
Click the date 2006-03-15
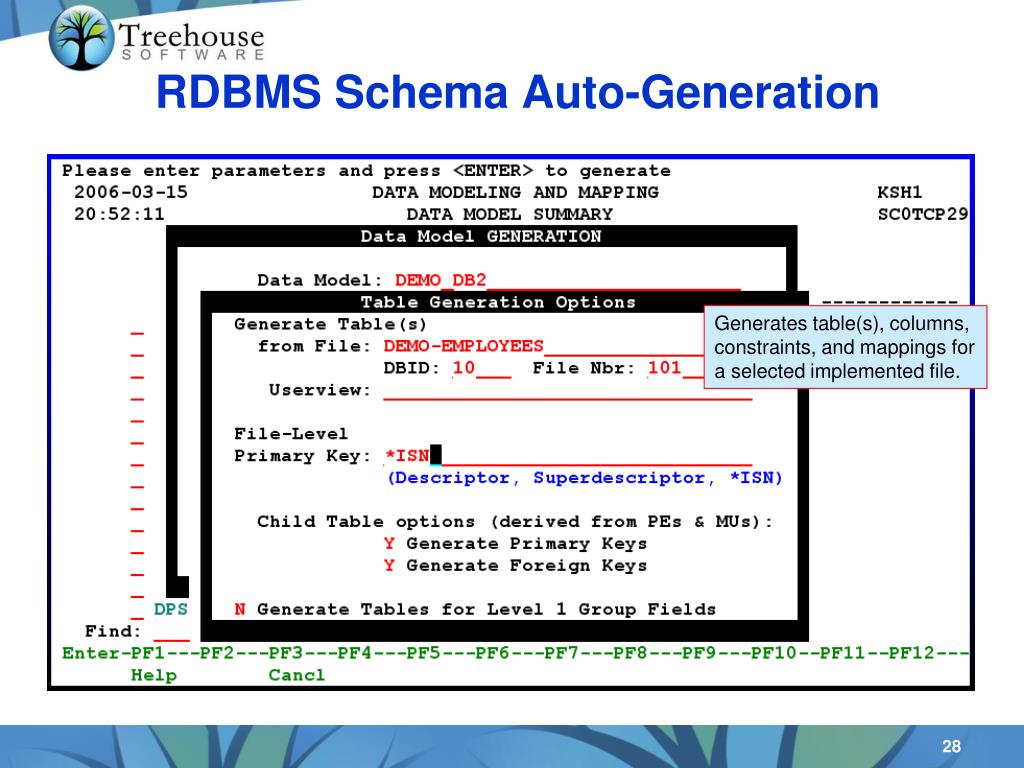(x=131, y=193)
